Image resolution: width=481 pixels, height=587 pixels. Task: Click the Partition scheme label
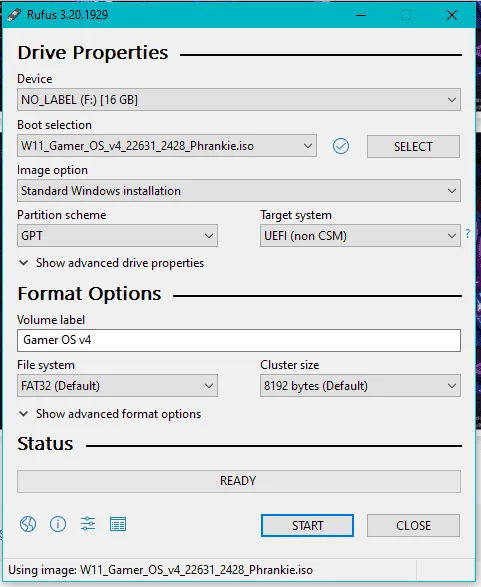(x=62, y=215)
